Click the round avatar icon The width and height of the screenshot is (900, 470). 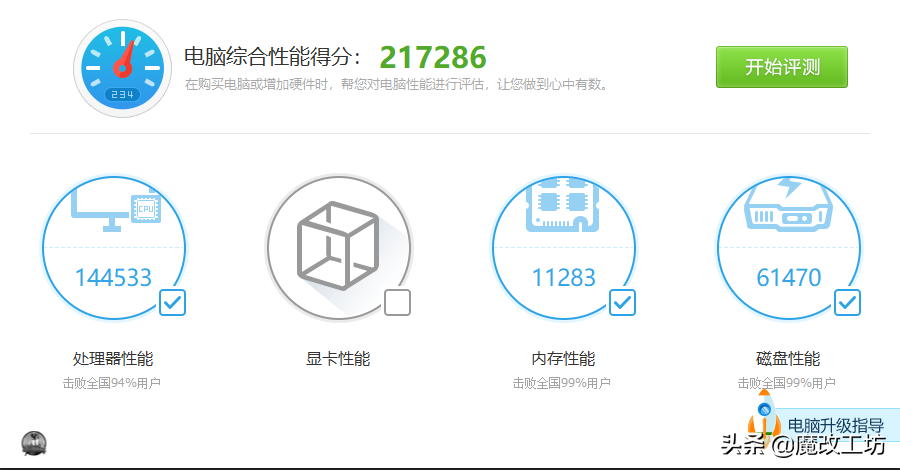click(x=34, y=444)
